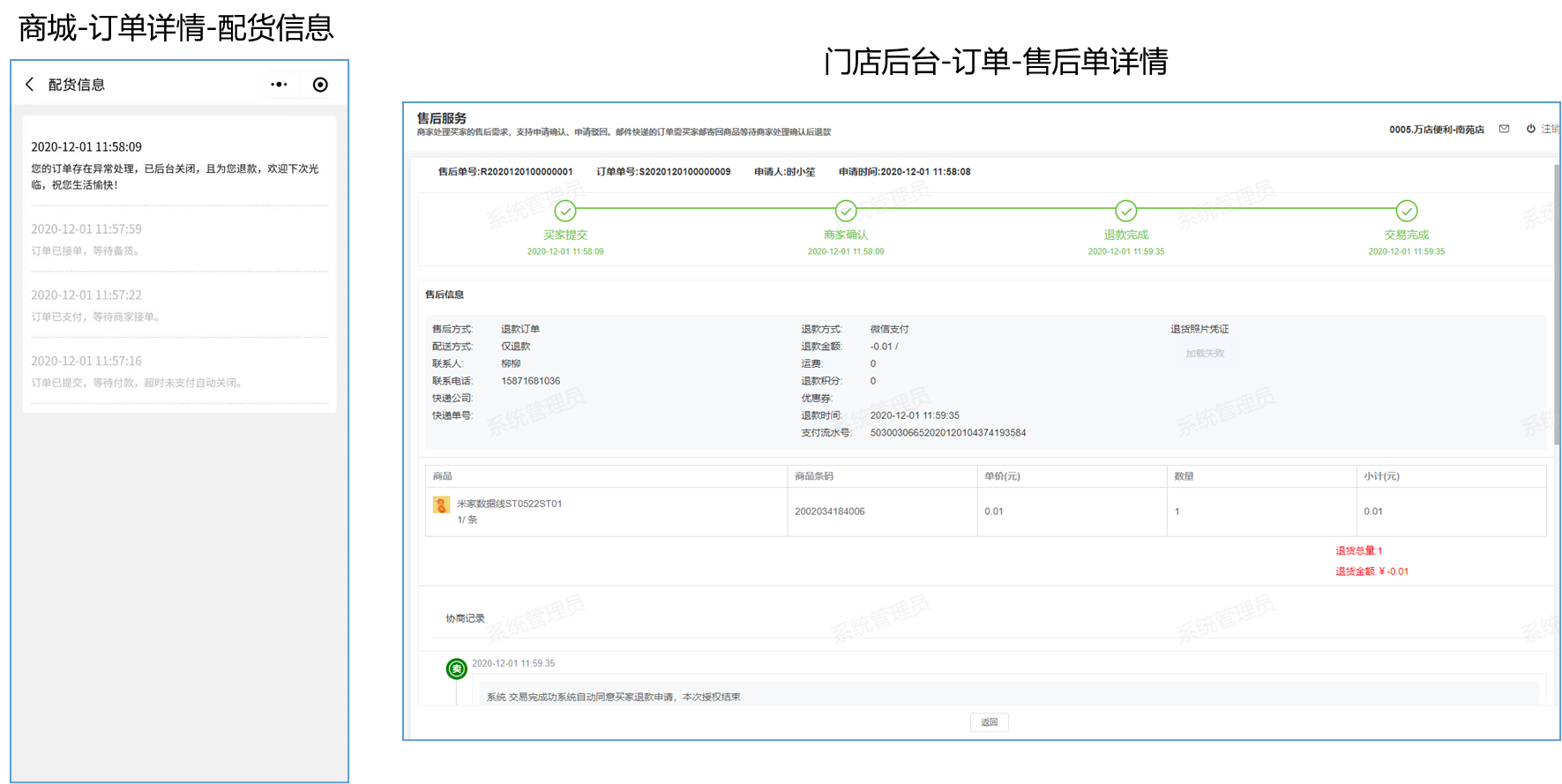Select refund time 2020-12-01 11:59:35 value
The height and width of the screenshot is (784, 1562).
tap(915, 415)
